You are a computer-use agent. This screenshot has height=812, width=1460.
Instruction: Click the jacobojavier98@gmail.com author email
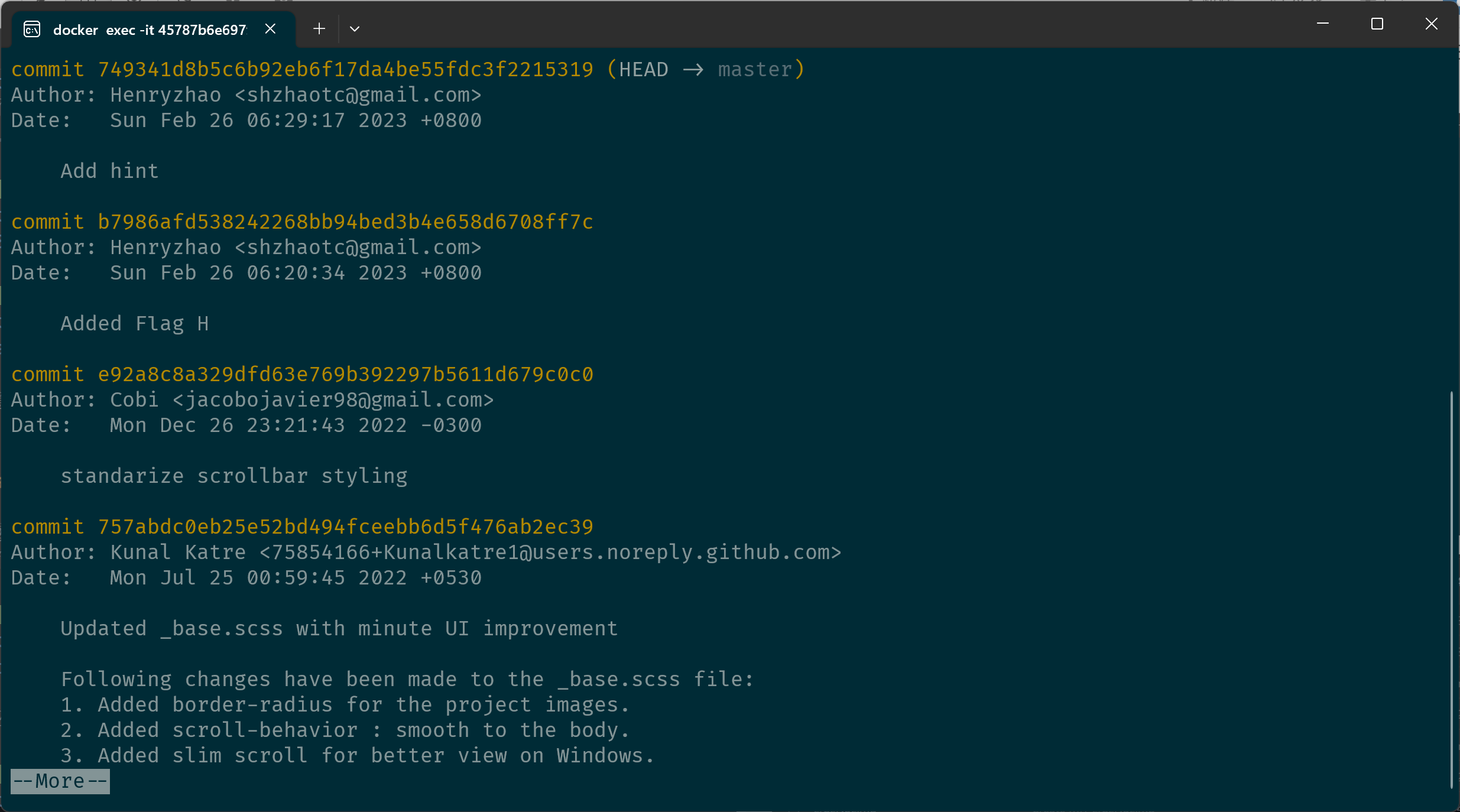coord(333,400)
